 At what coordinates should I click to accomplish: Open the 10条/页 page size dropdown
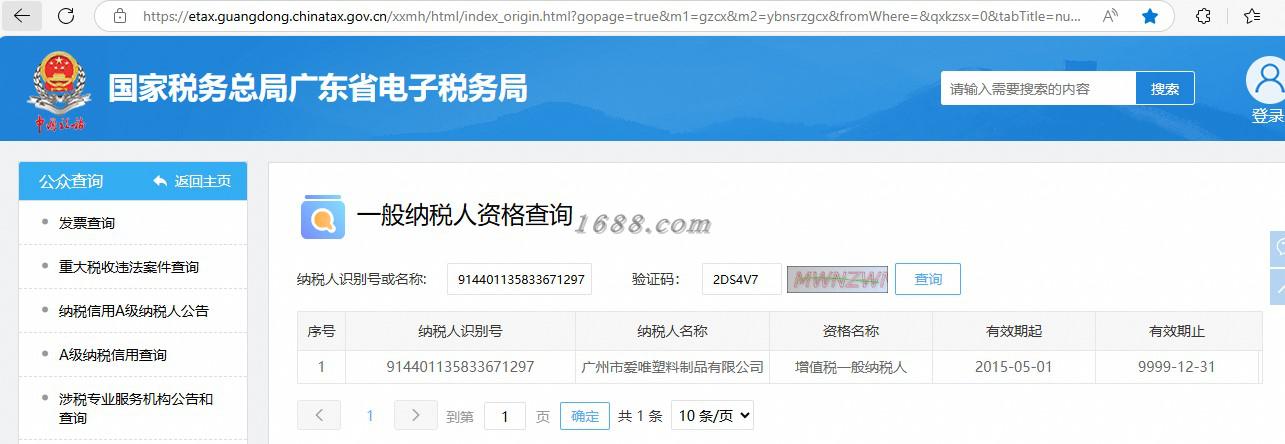[712, 416]
